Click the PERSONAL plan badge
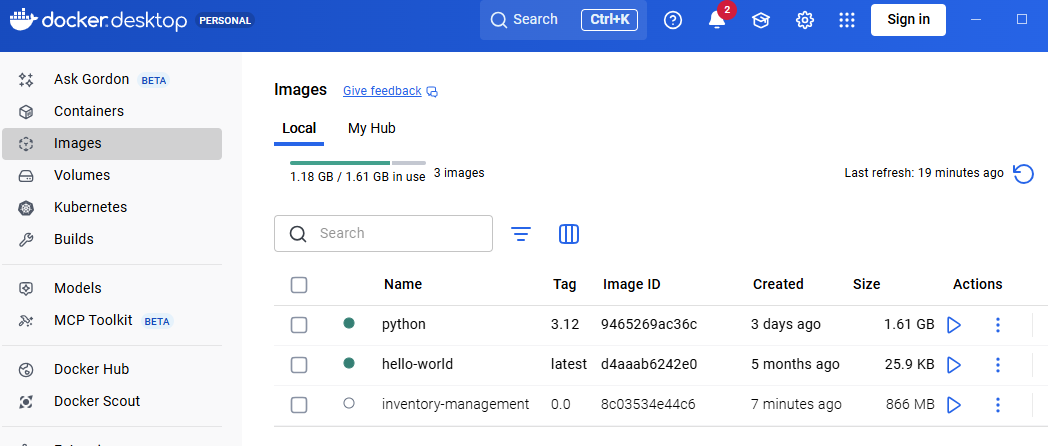This screenshot has width=1048, height=446. pyautogui.click(x=225, y=21)
